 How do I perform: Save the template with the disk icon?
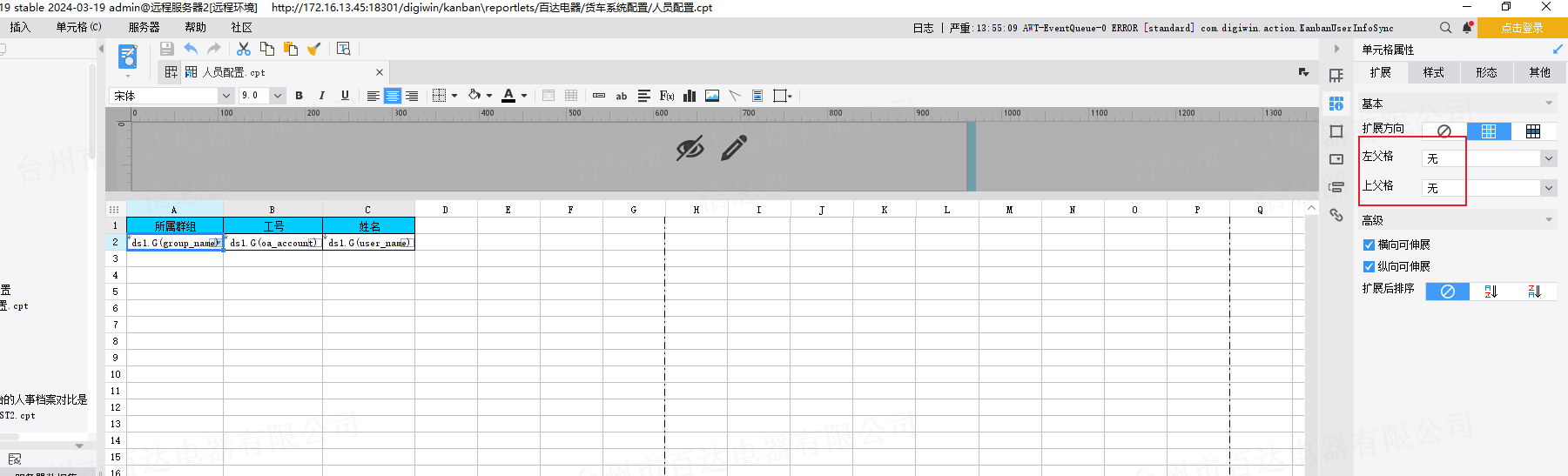pyautogui.click(x=167, y=49)
